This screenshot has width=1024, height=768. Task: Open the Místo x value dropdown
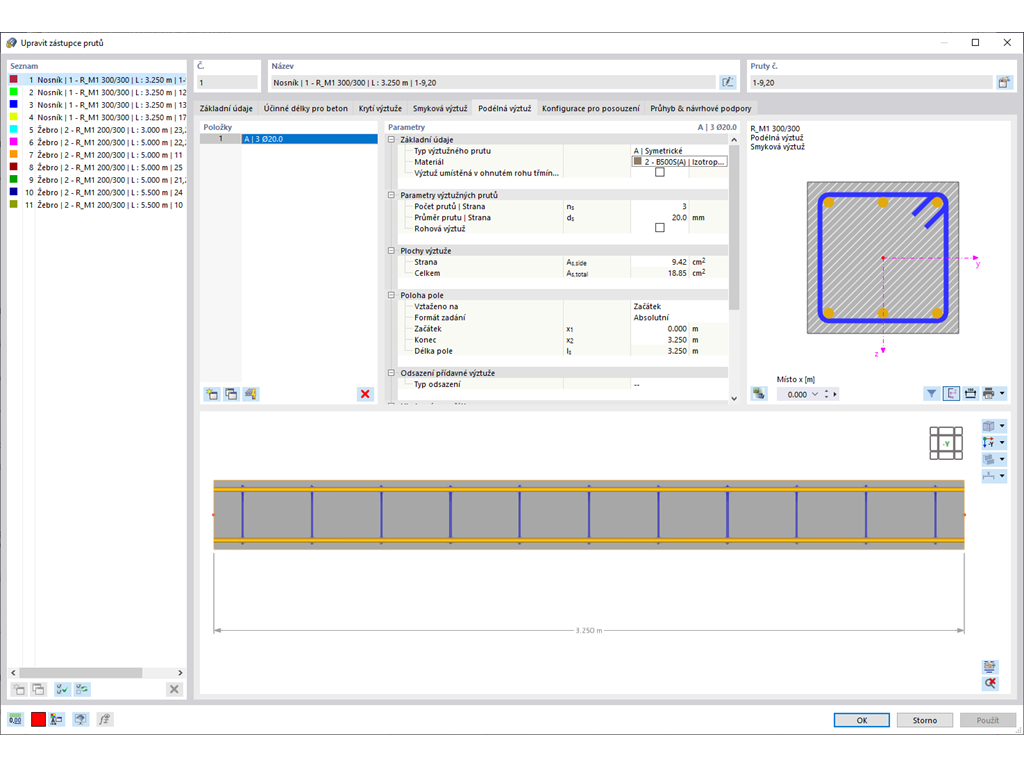[814, 394]
